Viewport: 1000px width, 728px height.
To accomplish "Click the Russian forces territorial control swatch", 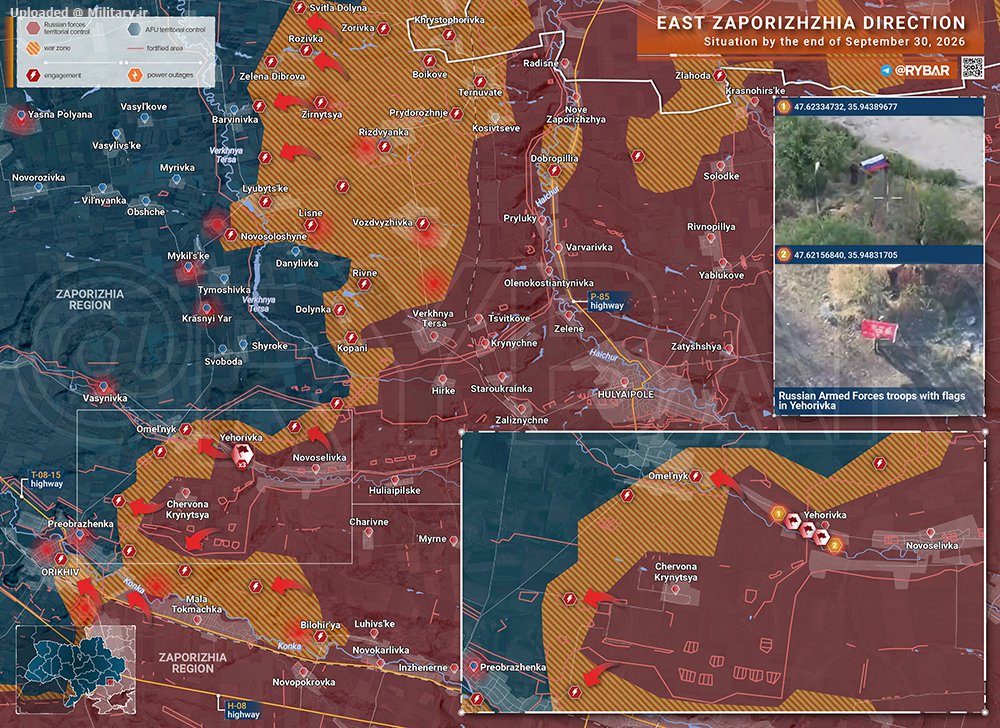I will coord(33,28).
